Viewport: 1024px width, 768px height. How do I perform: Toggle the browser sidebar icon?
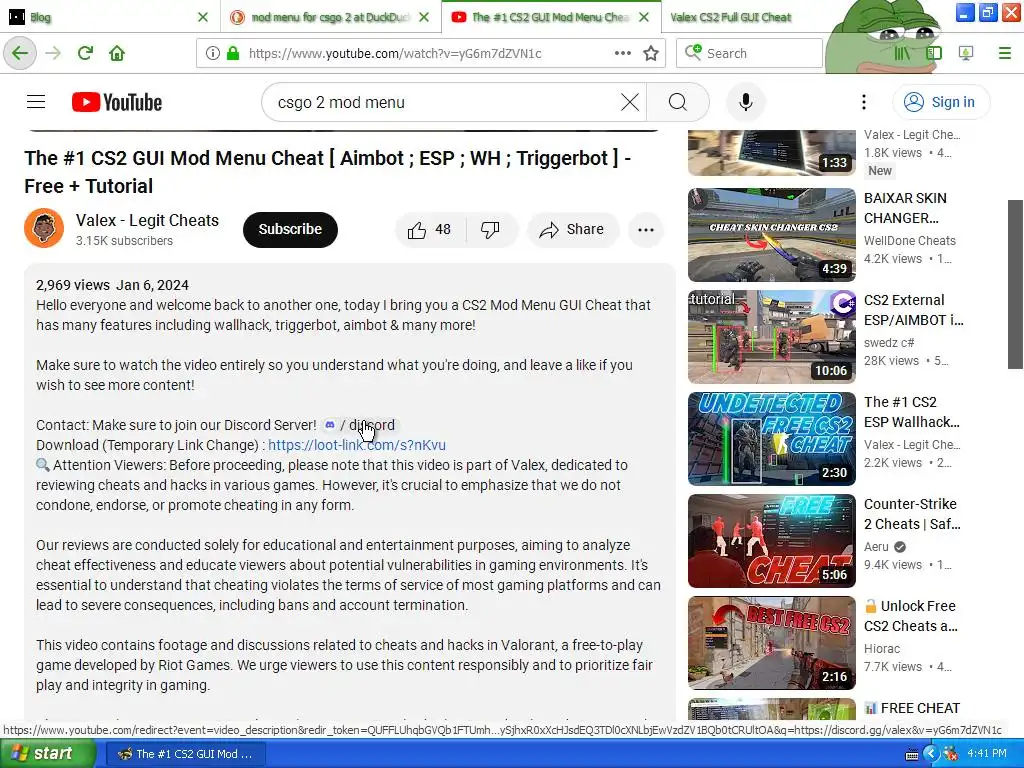tap(935, 53)
